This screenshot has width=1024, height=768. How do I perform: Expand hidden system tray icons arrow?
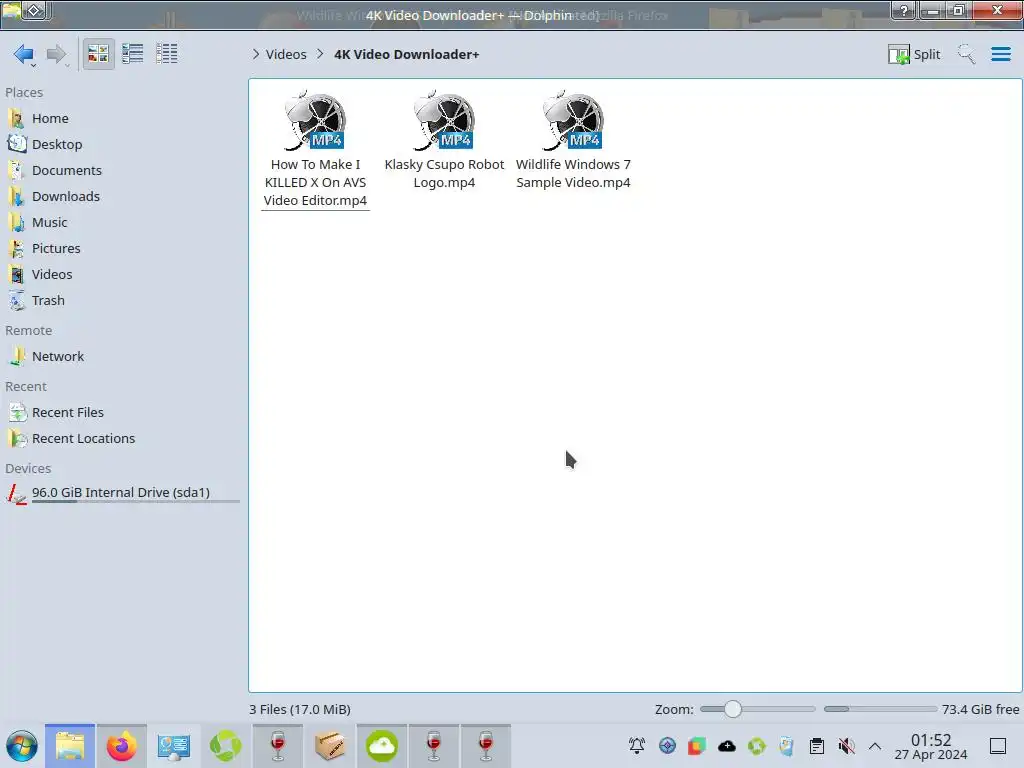[875, 746]
